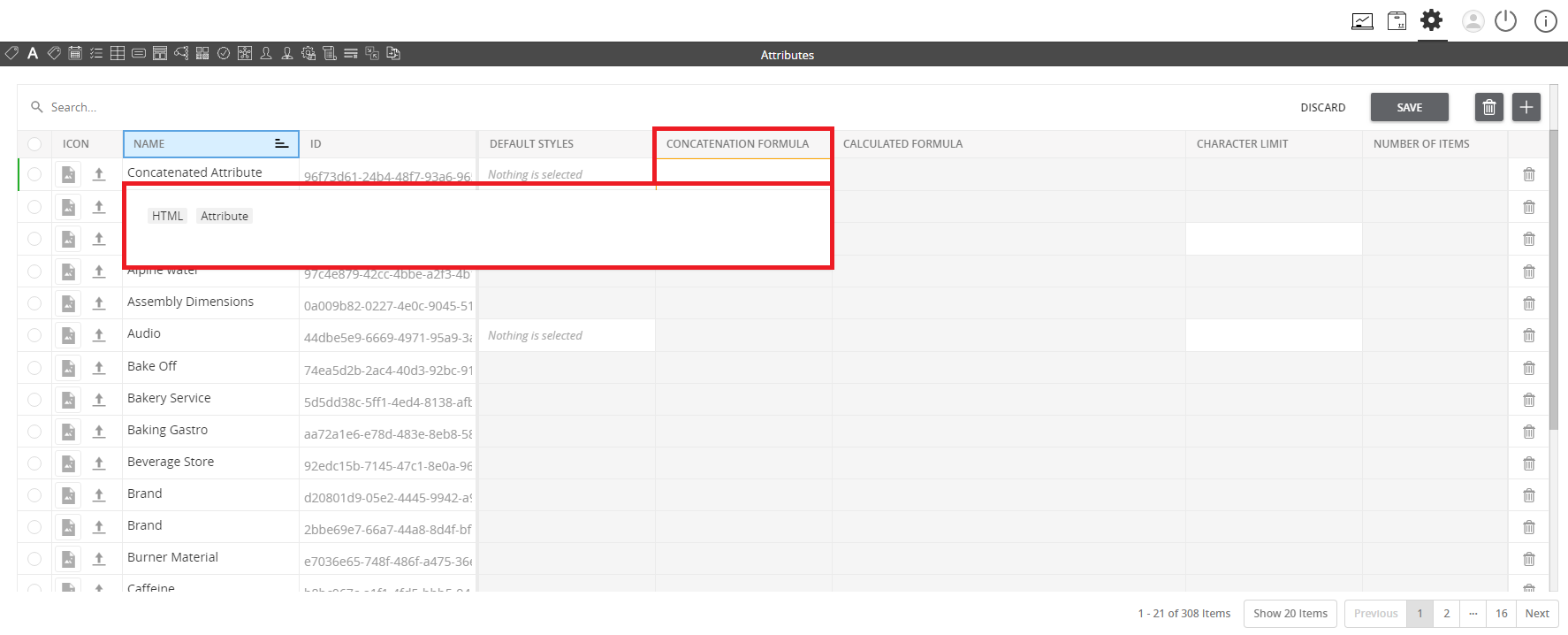The width and height of the screenshot is (1568, 635).
Task: Delete selected items using the toolbar trash button
Action: pos(1489,107)
